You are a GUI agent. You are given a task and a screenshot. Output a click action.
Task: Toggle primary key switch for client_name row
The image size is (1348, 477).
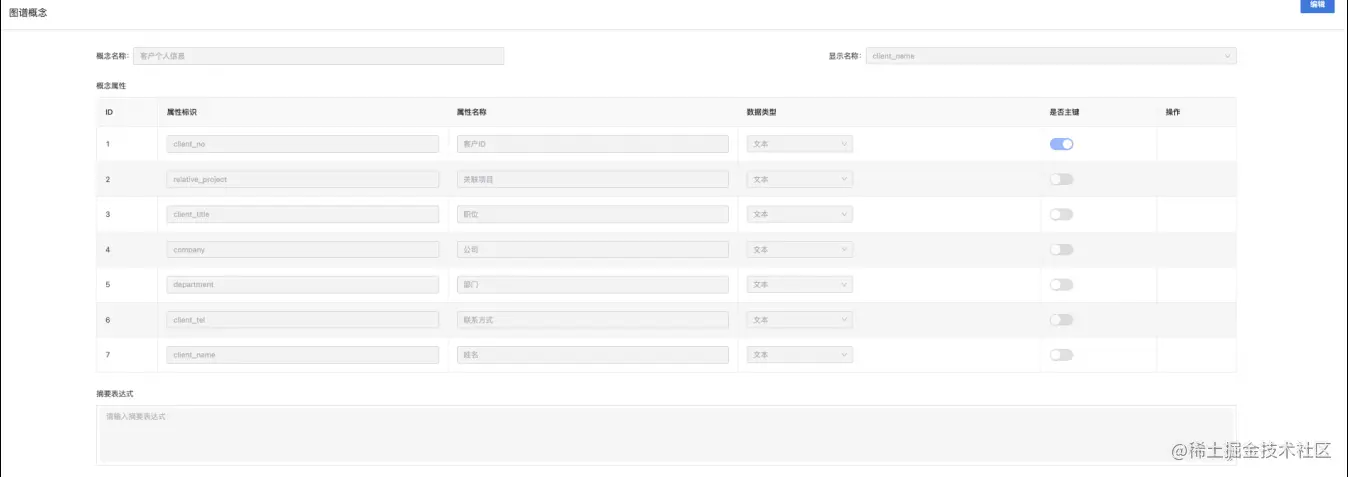[1061, 354]
